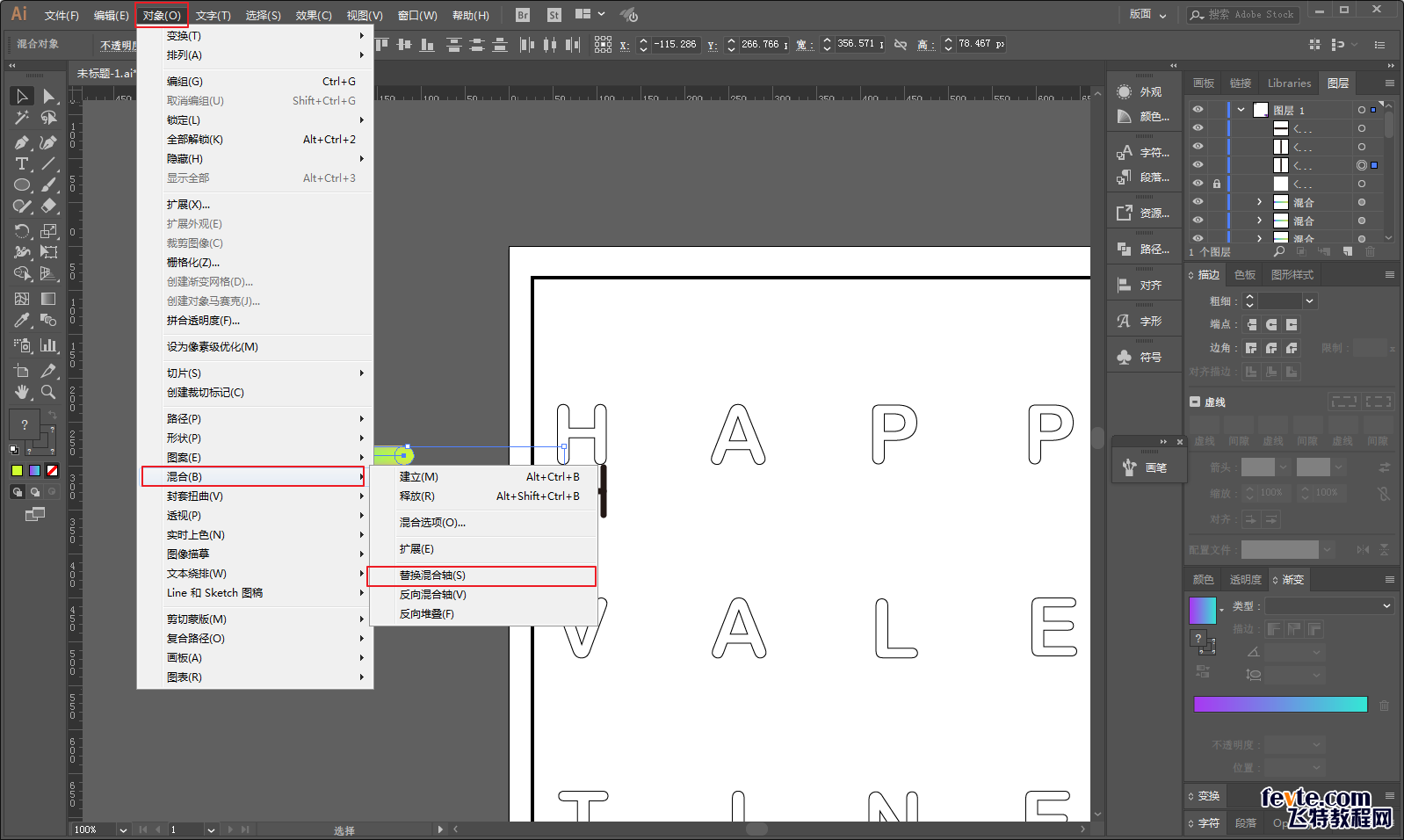Choose 反向混合轴(V) menu entry
1404x840 pixels.
[483, 595]
